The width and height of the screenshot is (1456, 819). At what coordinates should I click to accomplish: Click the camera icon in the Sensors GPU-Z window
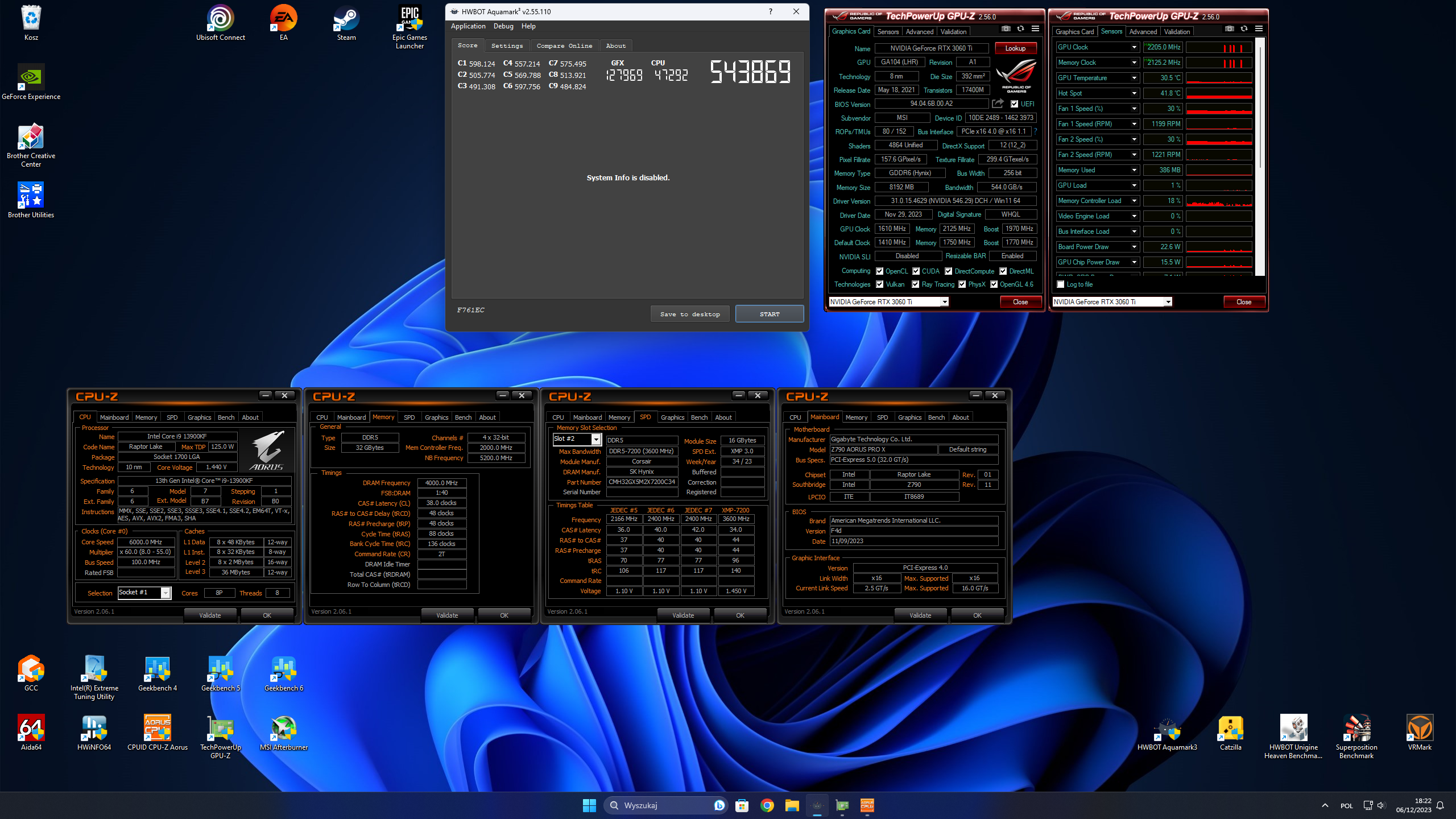coord(1230,28)
